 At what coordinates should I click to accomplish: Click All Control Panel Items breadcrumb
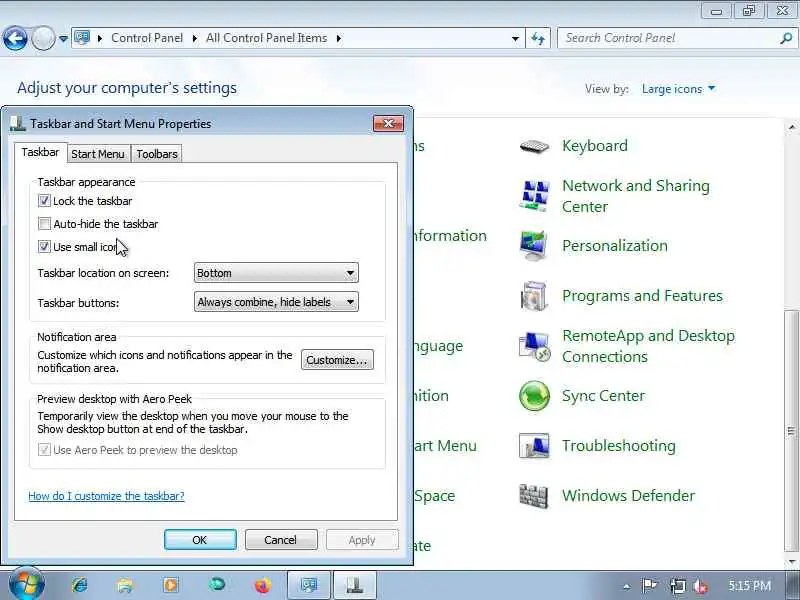coord(266,38)
